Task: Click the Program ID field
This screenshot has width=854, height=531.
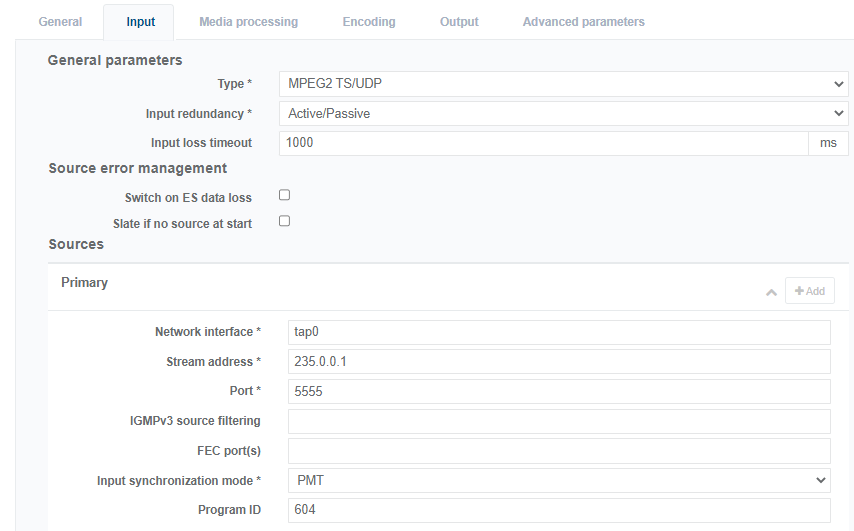Action: tap(559, 510)
